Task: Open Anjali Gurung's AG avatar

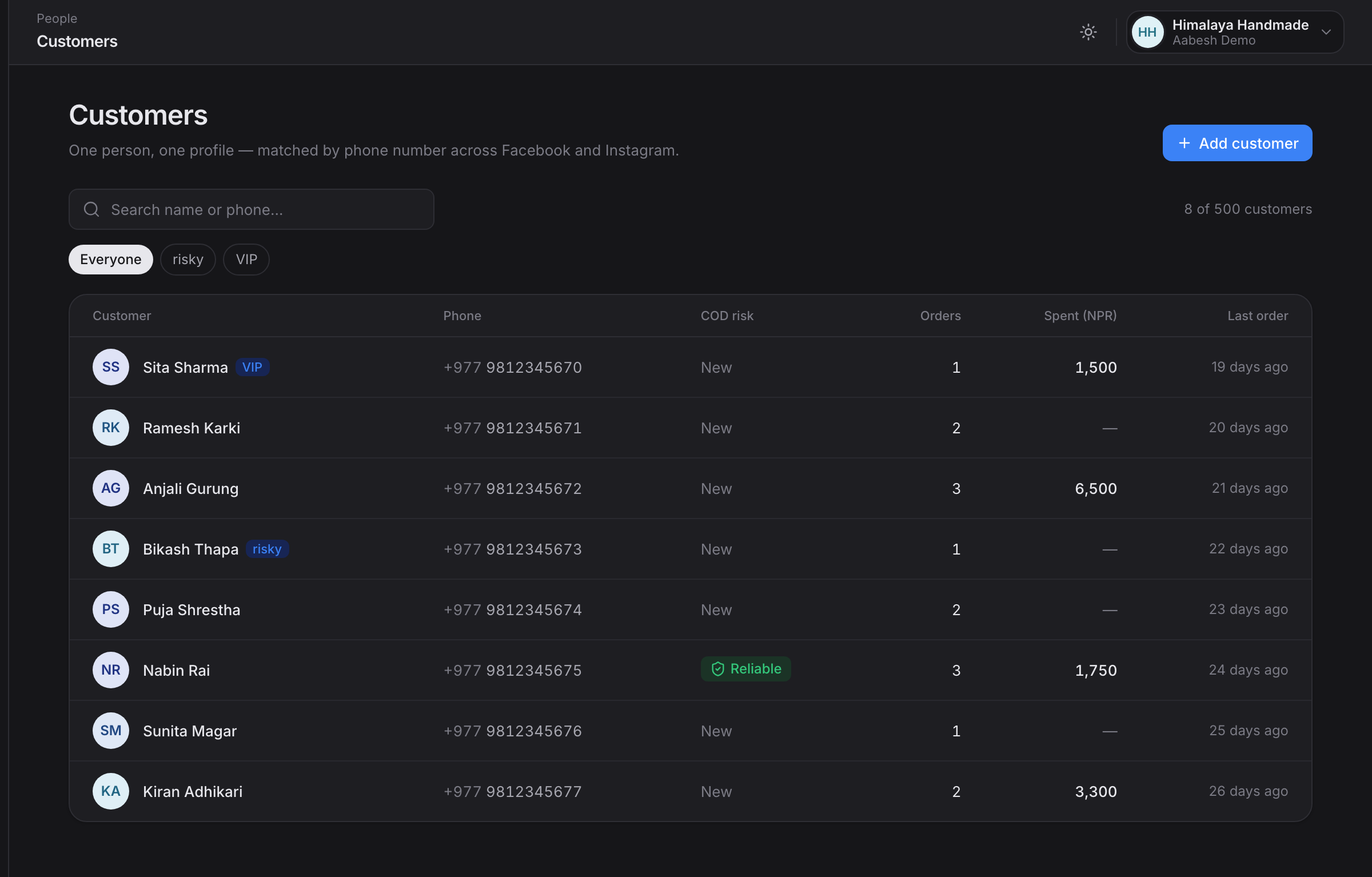Action: pos(111,488)
